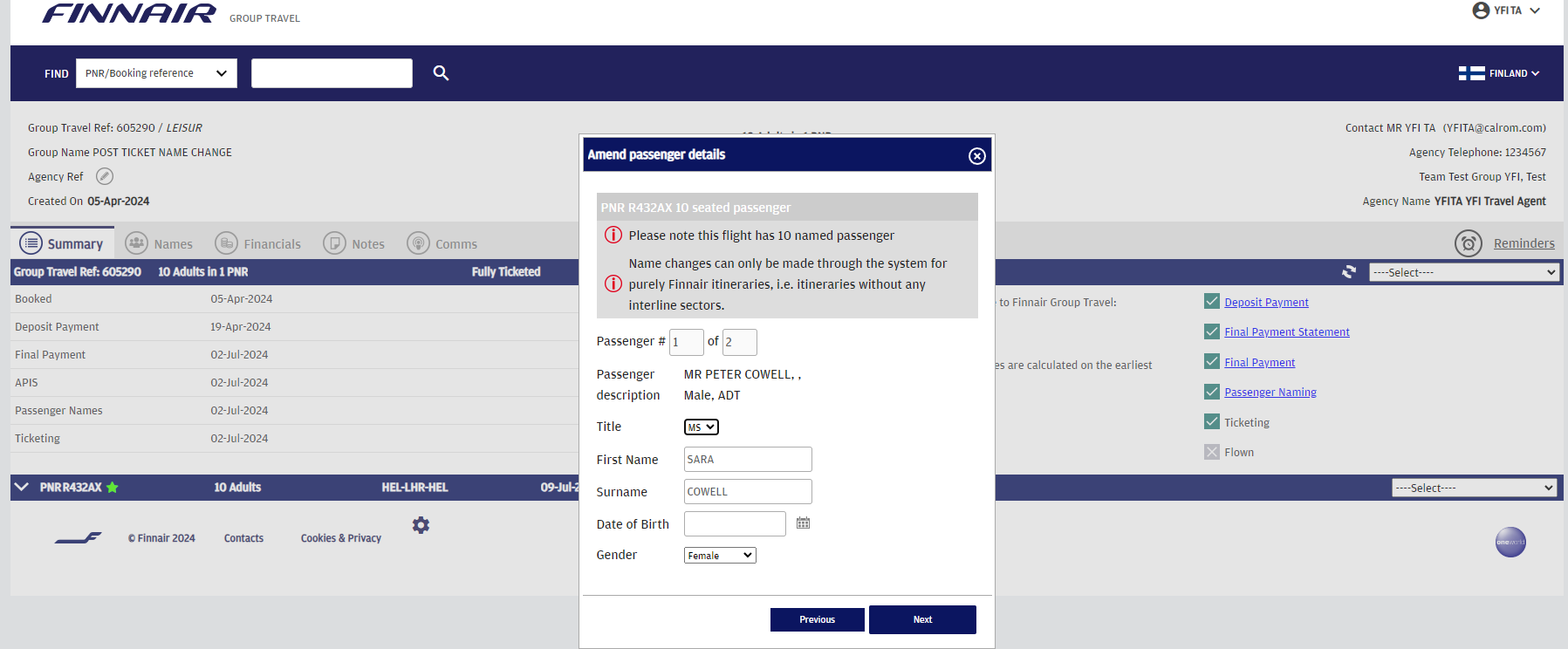Toggle the Final Payment Statement checkbox

pyautogui.click(x=1212, y=331)
